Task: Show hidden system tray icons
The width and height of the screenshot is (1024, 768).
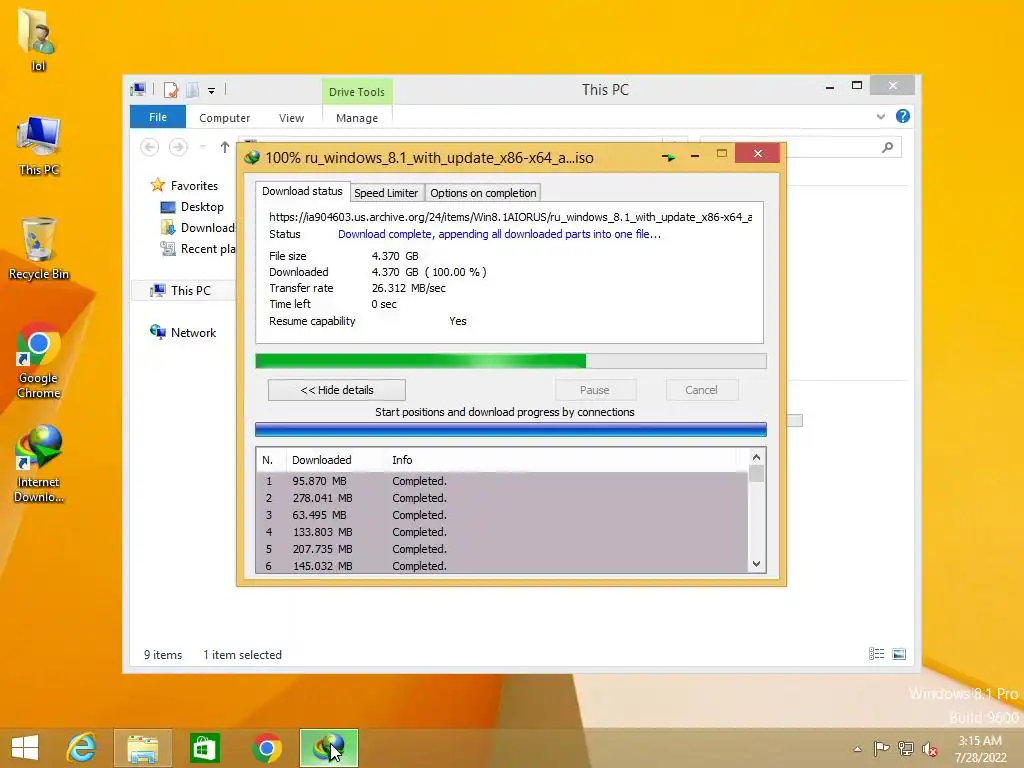Action: 857,749
